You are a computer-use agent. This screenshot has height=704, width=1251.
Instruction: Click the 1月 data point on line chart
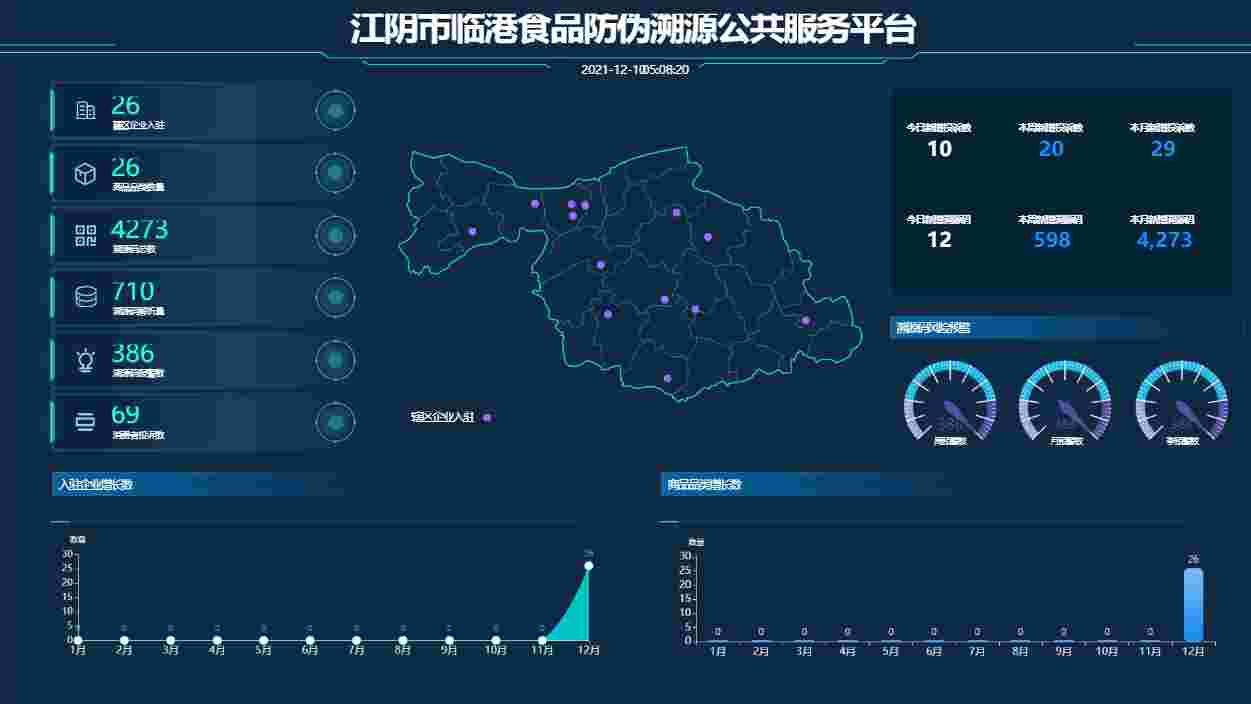pos(78,640)
